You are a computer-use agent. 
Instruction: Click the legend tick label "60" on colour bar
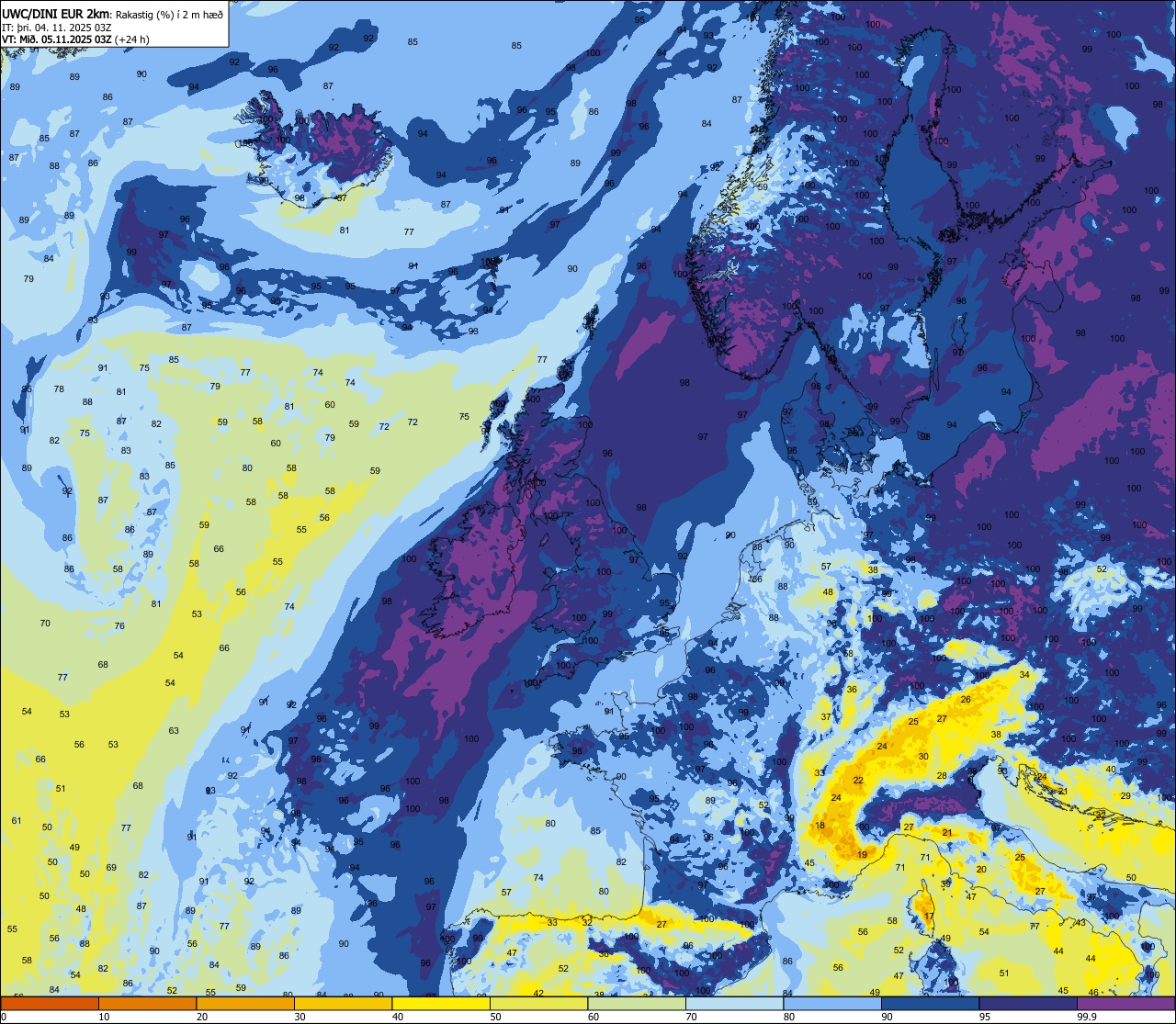click(x=594, y=1017)
